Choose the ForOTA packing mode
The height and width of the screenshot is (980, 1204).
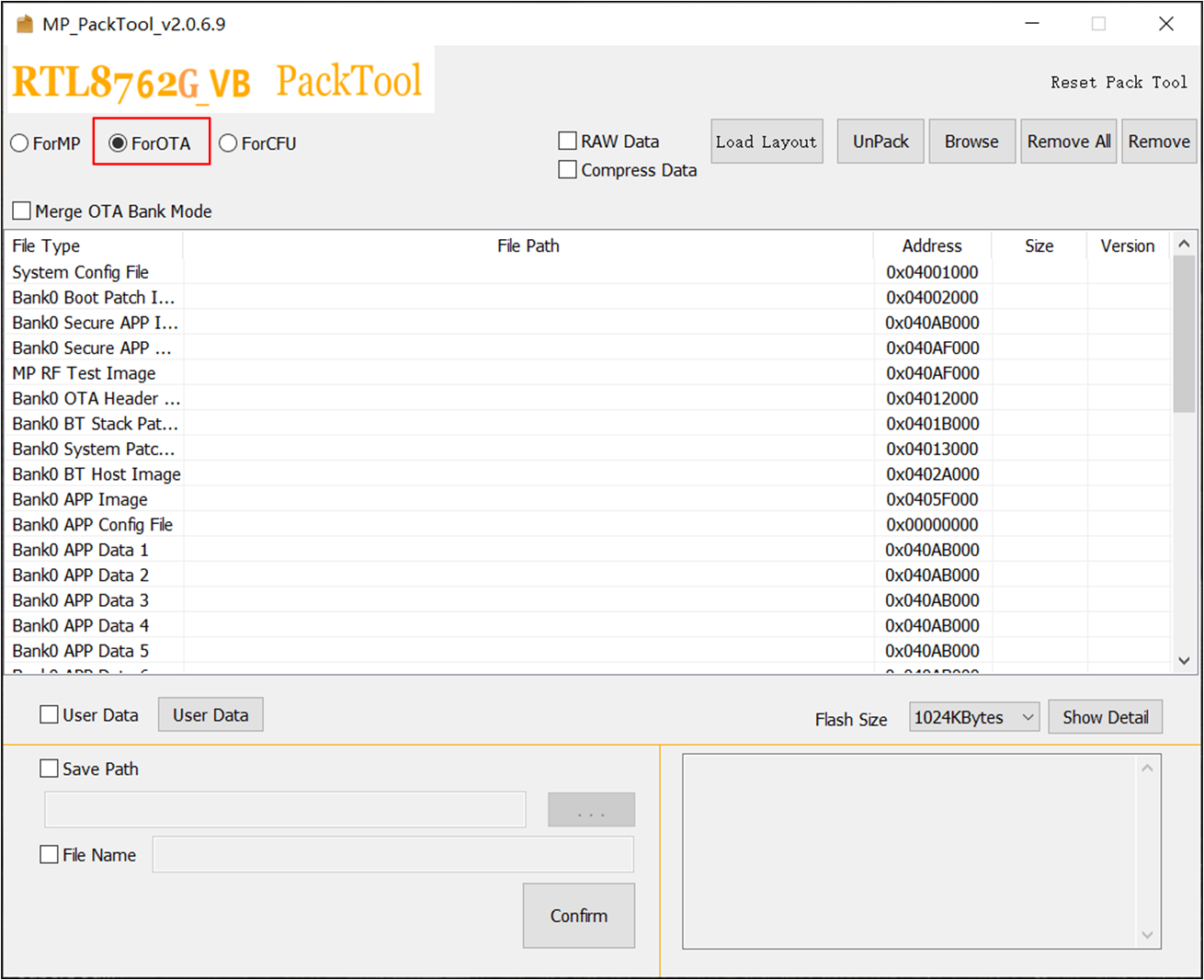click(119, 143)
